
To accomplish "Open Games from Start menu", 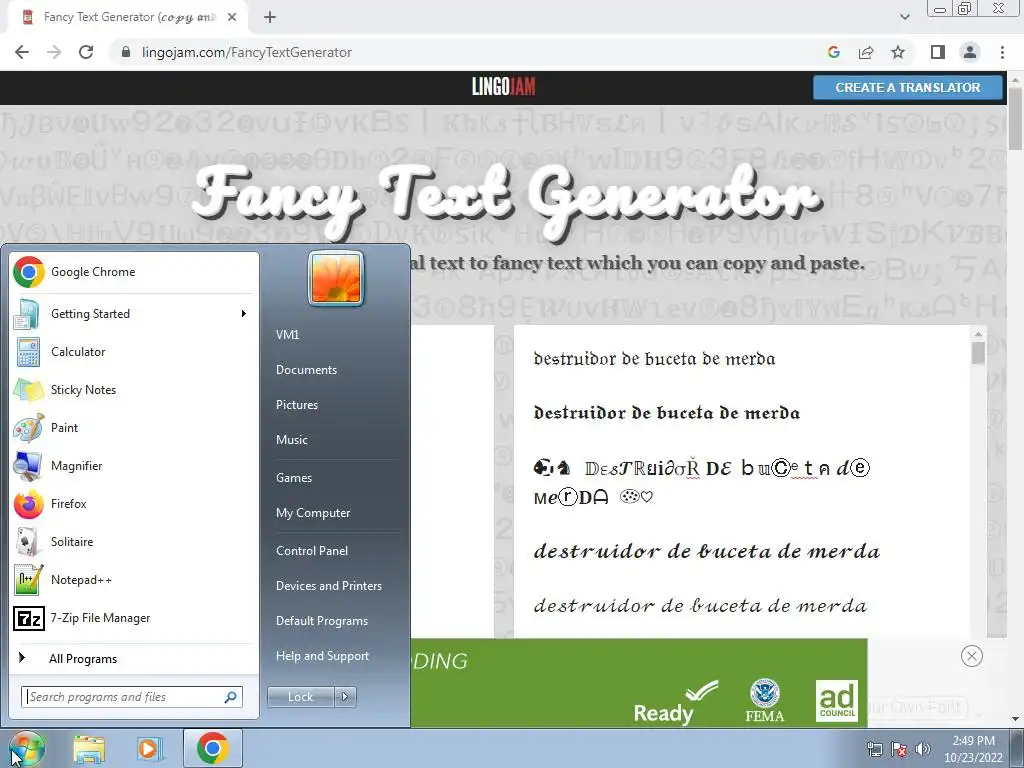I will point(294,477).
